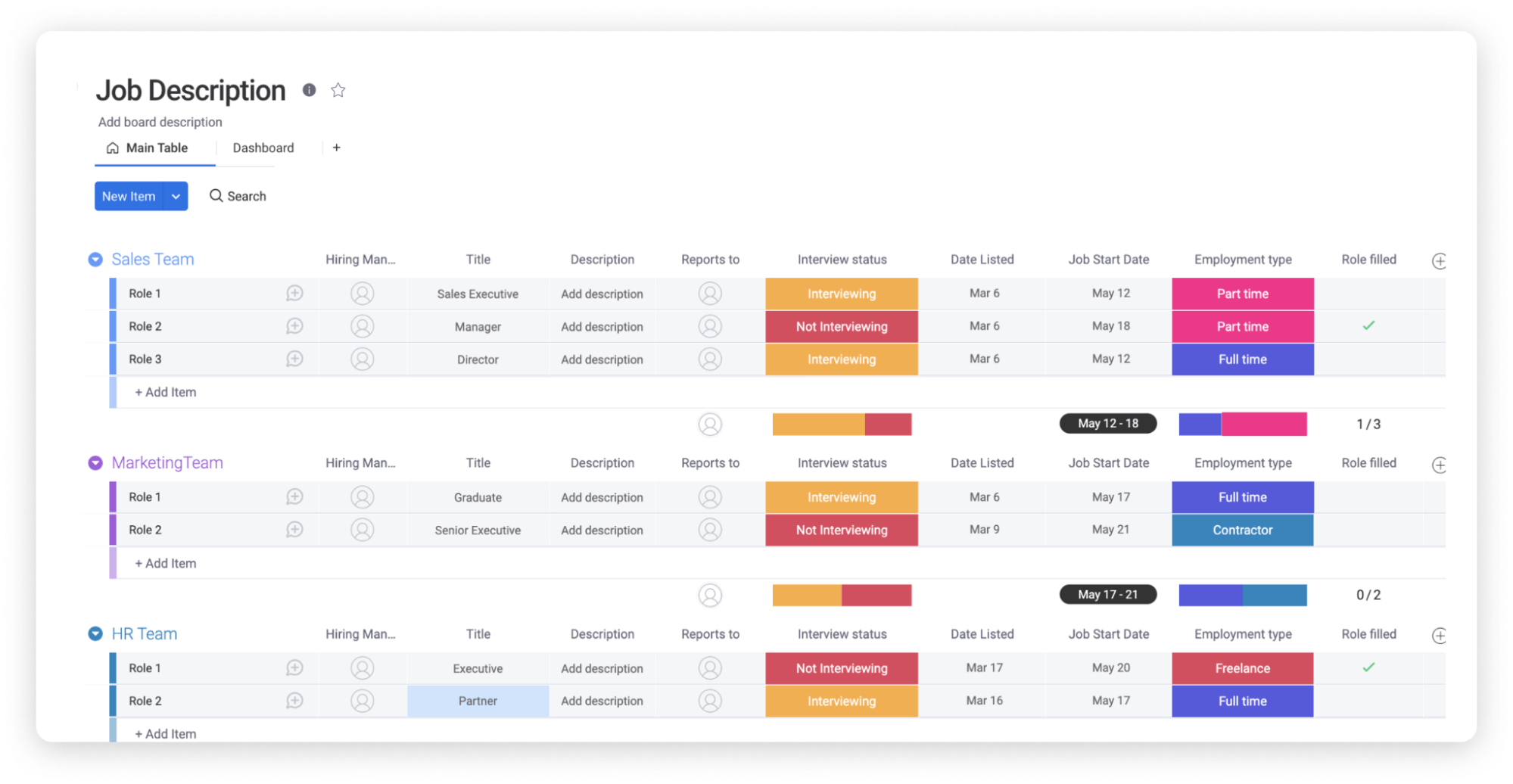1513x784 pixels.
Task: Click the board info icon beside Job Description
Action: click(x=309, y=90)
